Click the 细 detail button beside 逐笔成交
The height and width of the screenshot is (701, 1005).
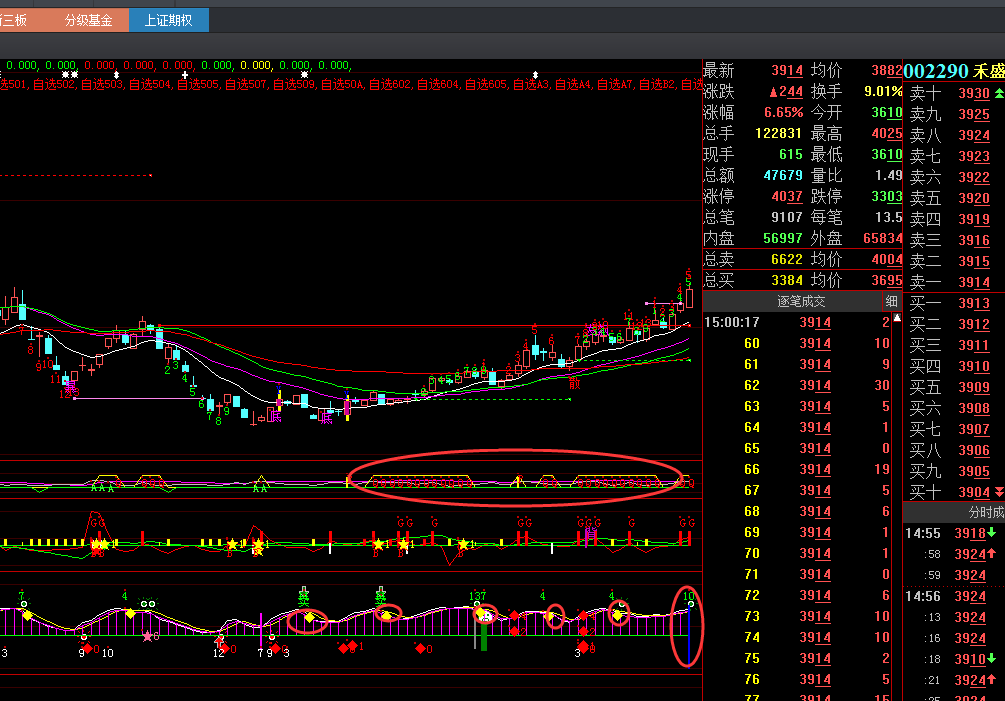point(892,301)
